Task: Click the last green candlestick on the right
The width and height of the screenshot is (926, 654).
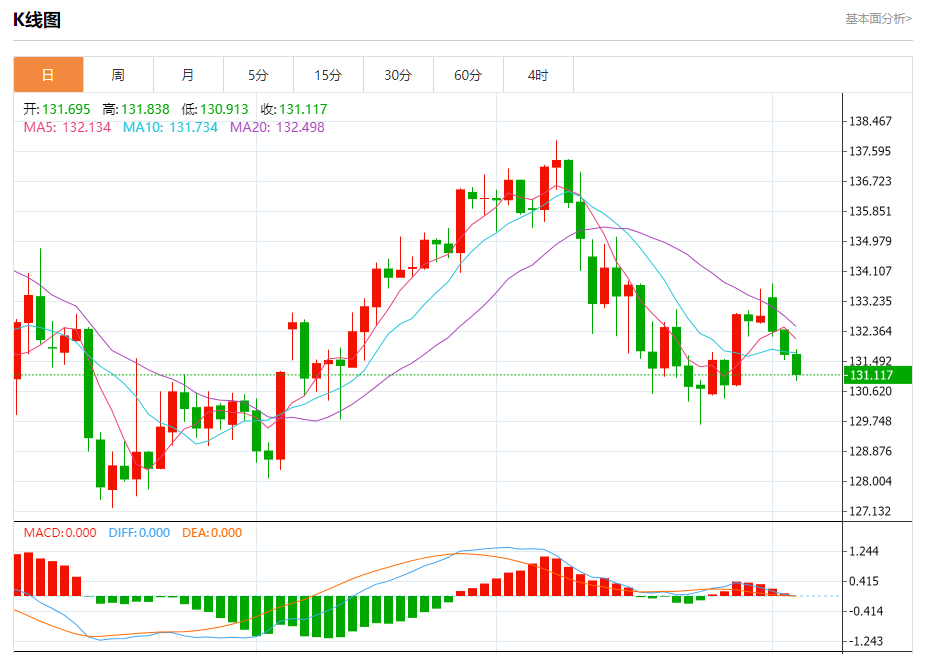Action: click(x=797, y=365)
